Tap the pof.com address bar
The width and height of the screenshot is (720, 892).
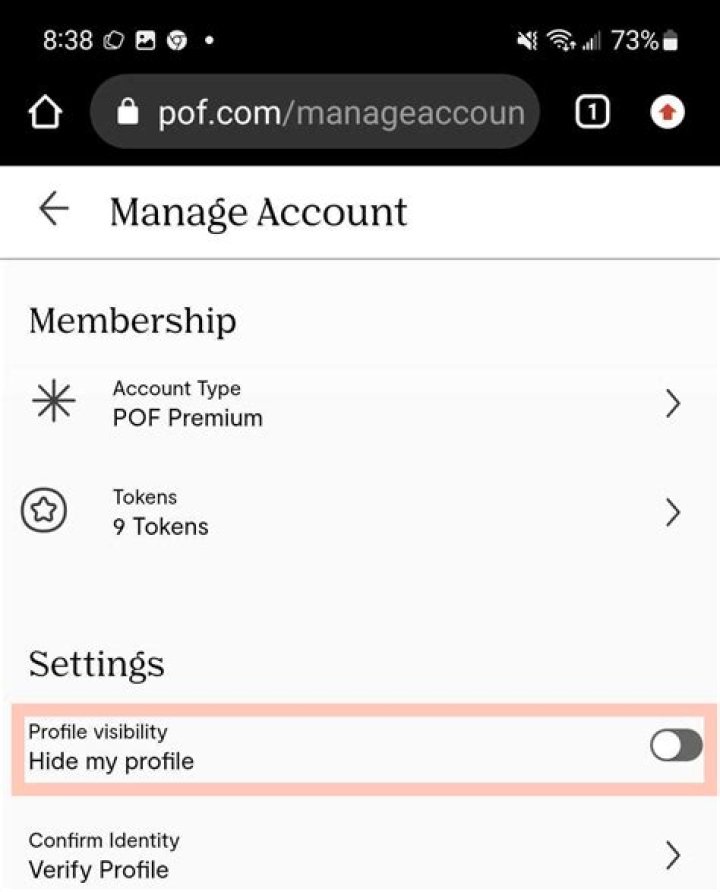pos(338,113)
